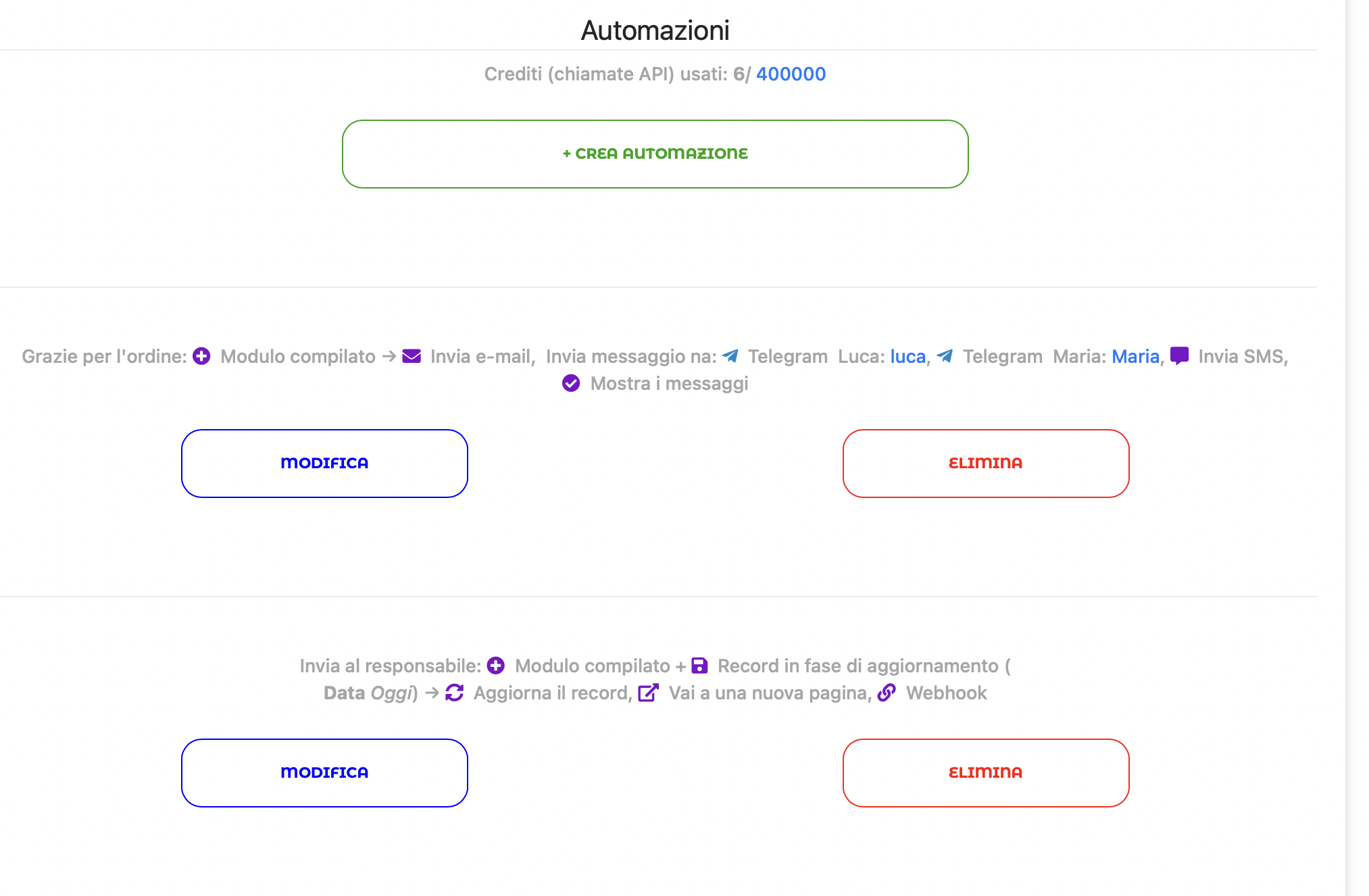Click the 'Vai a una nuova pagina' text
1369x896 pixels.
click(768, 693)
